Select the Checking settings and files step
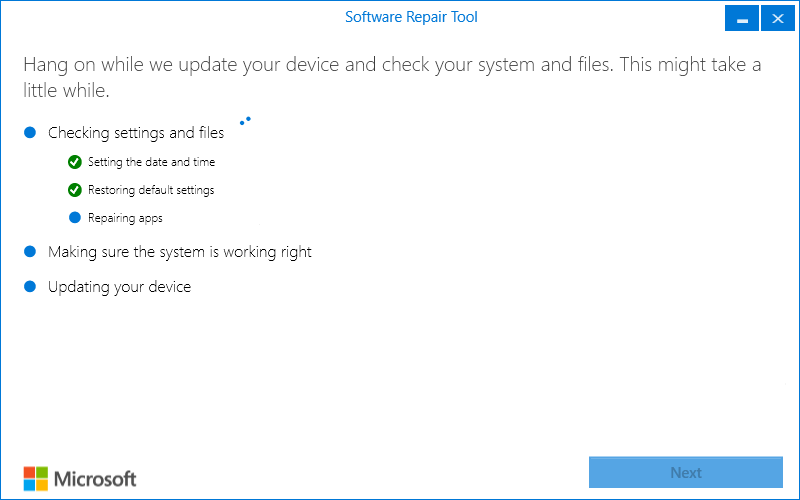Screen dimensions: 800x500 136,133
